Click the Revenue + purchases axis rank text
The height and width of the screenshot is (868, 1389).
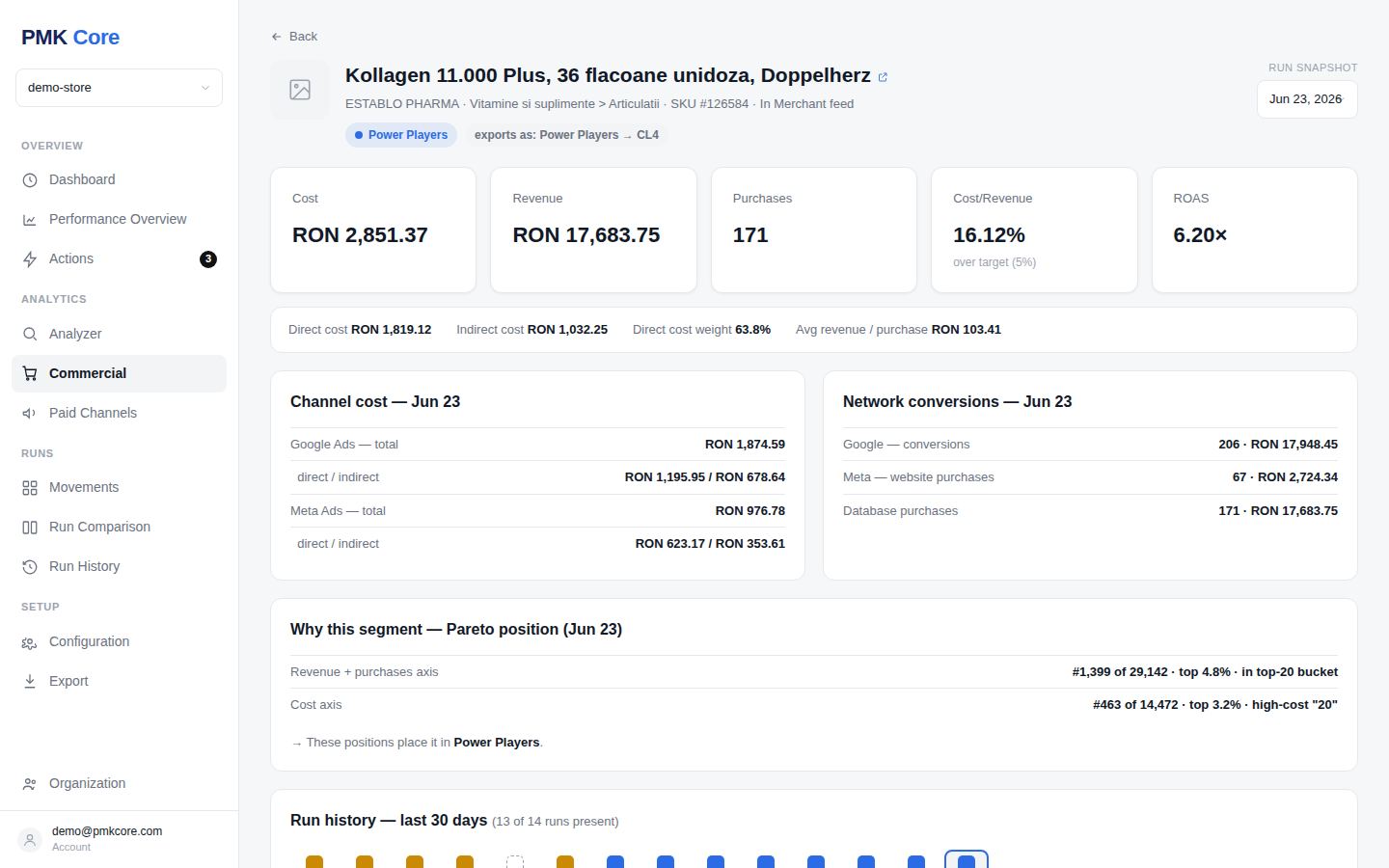click(x=1205, y=672)
